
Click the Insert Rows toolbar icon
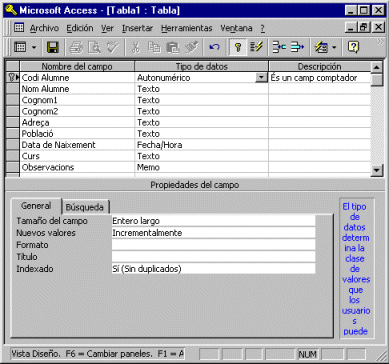tap(279, 47)
